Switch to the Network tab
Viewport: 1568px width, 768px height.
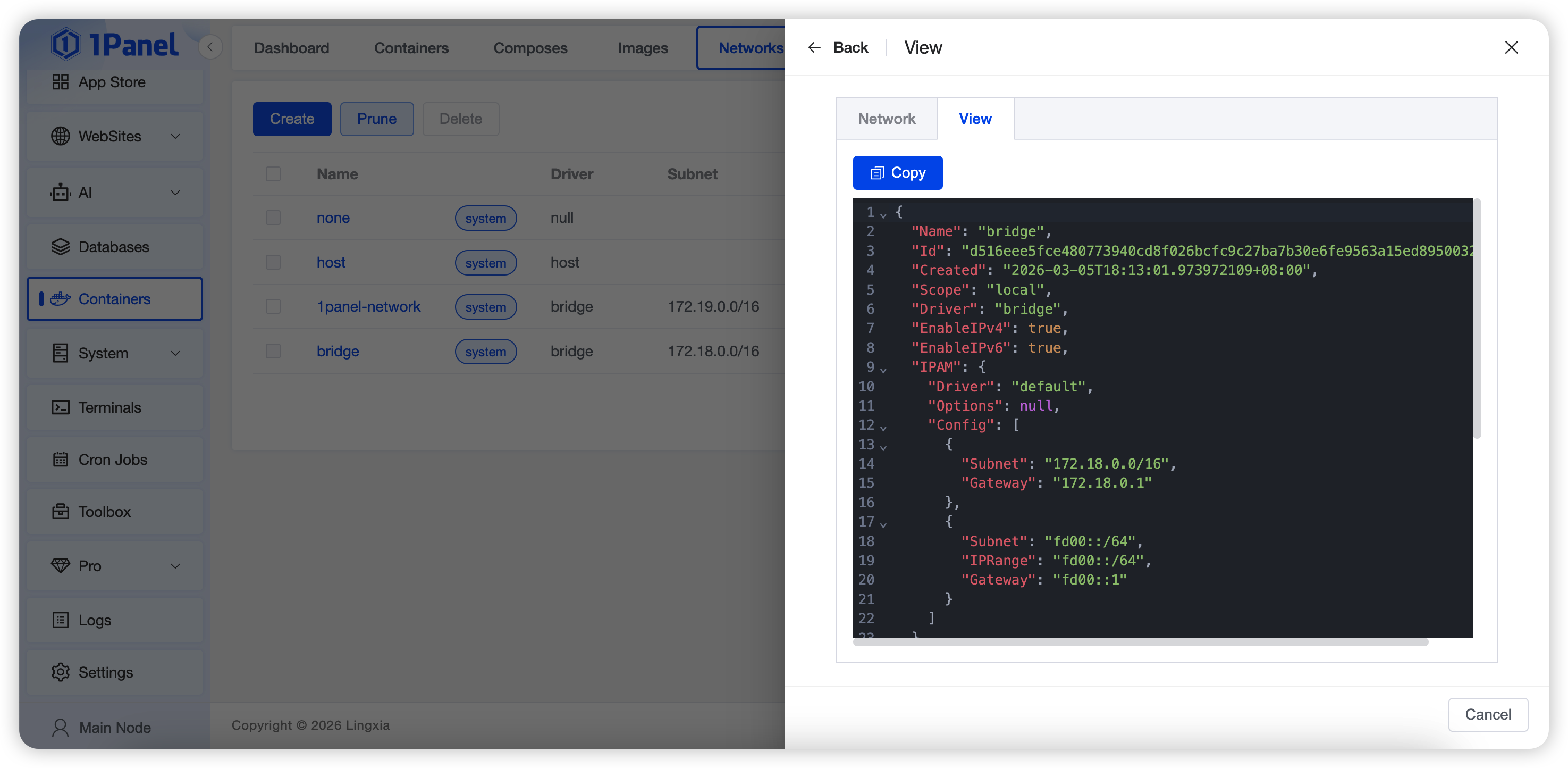pyautogui.click(x=886, y=119)
